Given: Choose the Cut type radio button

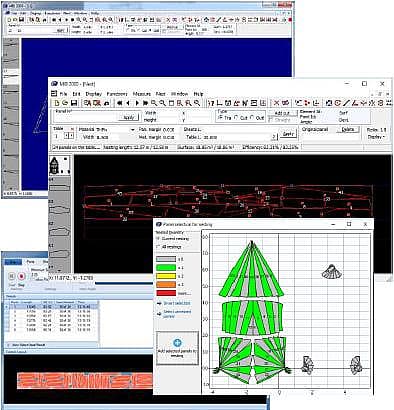Looking at the screenshot, I should tap(236, 118).
